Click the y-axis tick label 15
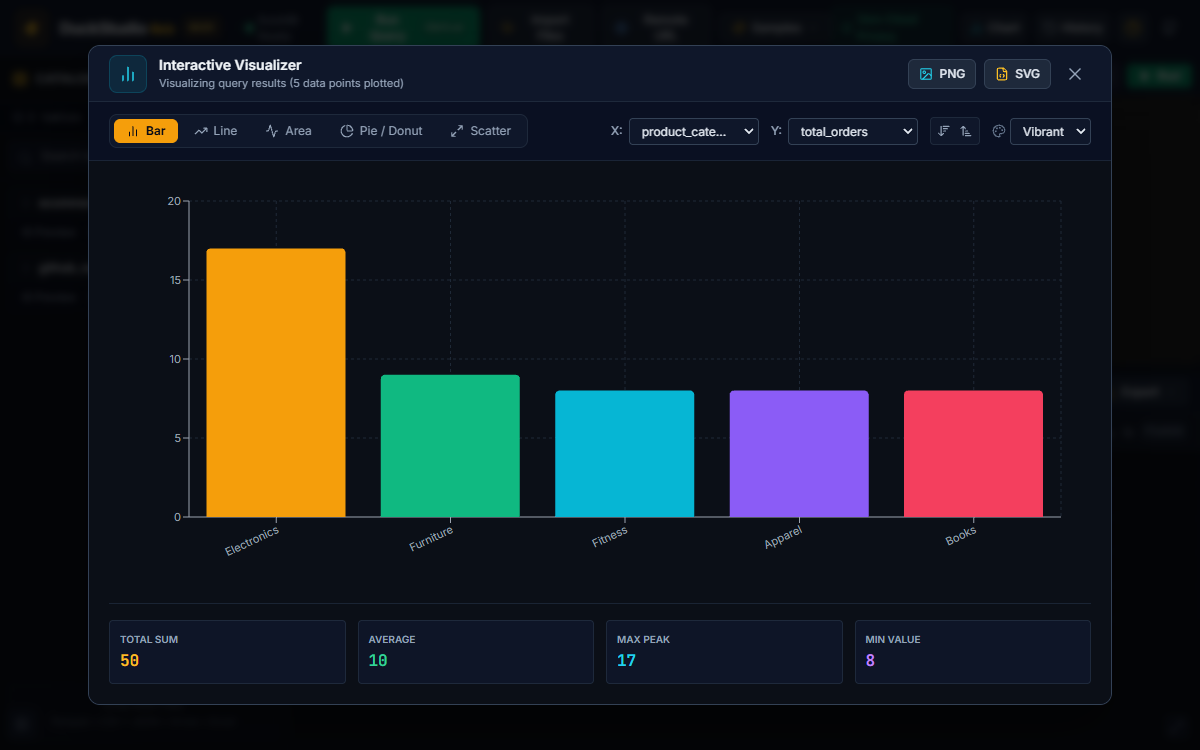The width and height of the screenshot is (1200, 750). pos(174,280)
